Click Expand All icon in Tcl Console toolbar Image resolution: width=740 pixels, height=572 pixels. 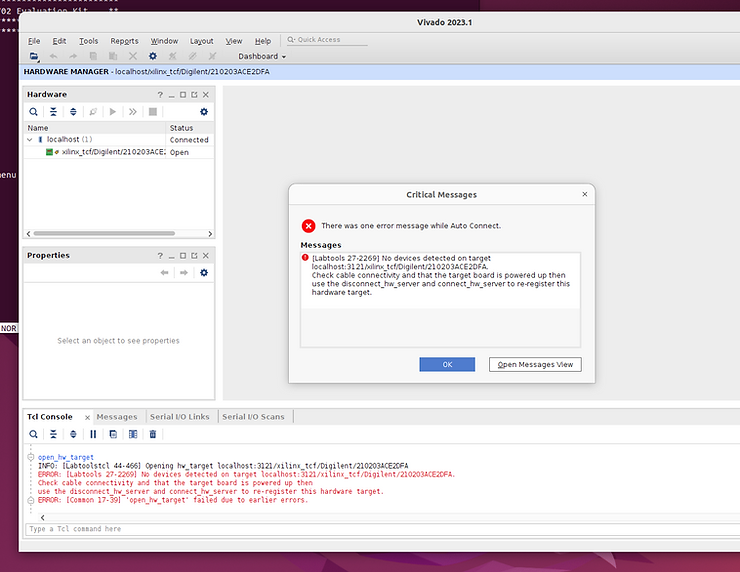73,434
